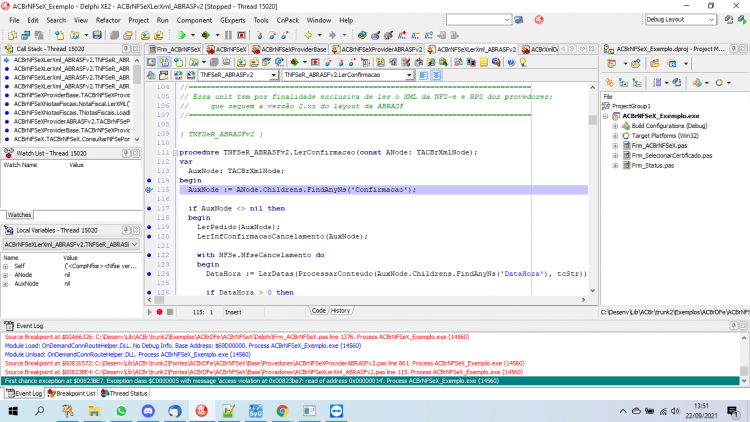Switch to the ACBrNFSeXProviderBase editor tab

pyautogui.click(x=289, y=49)
